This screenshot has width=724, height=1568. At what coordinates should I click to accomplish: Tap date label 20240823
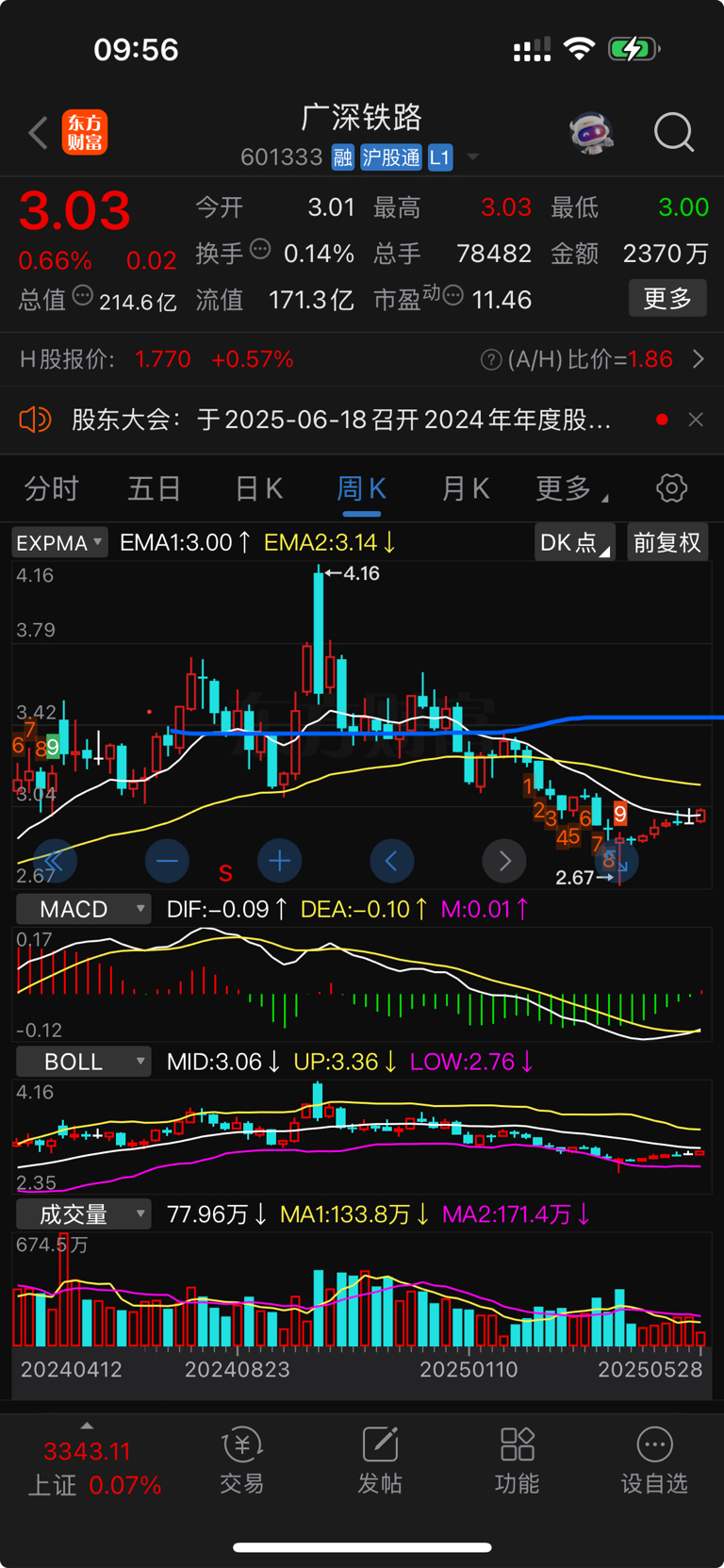238,1370
